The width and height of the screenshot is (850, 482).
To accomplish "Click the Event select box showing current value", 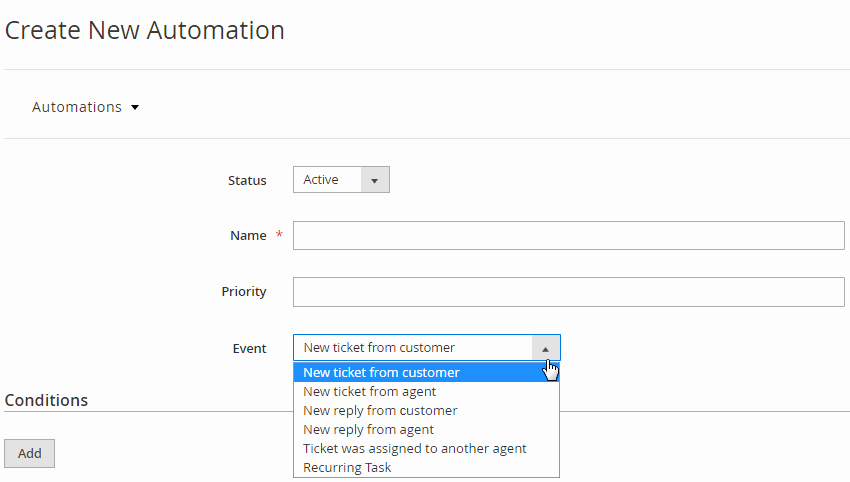I will coord(427,348).
